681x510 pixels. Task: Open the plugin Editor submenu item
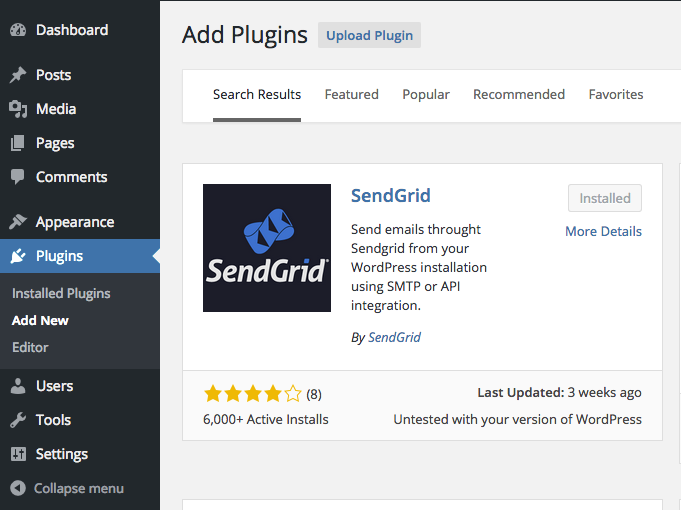point(30,347)
